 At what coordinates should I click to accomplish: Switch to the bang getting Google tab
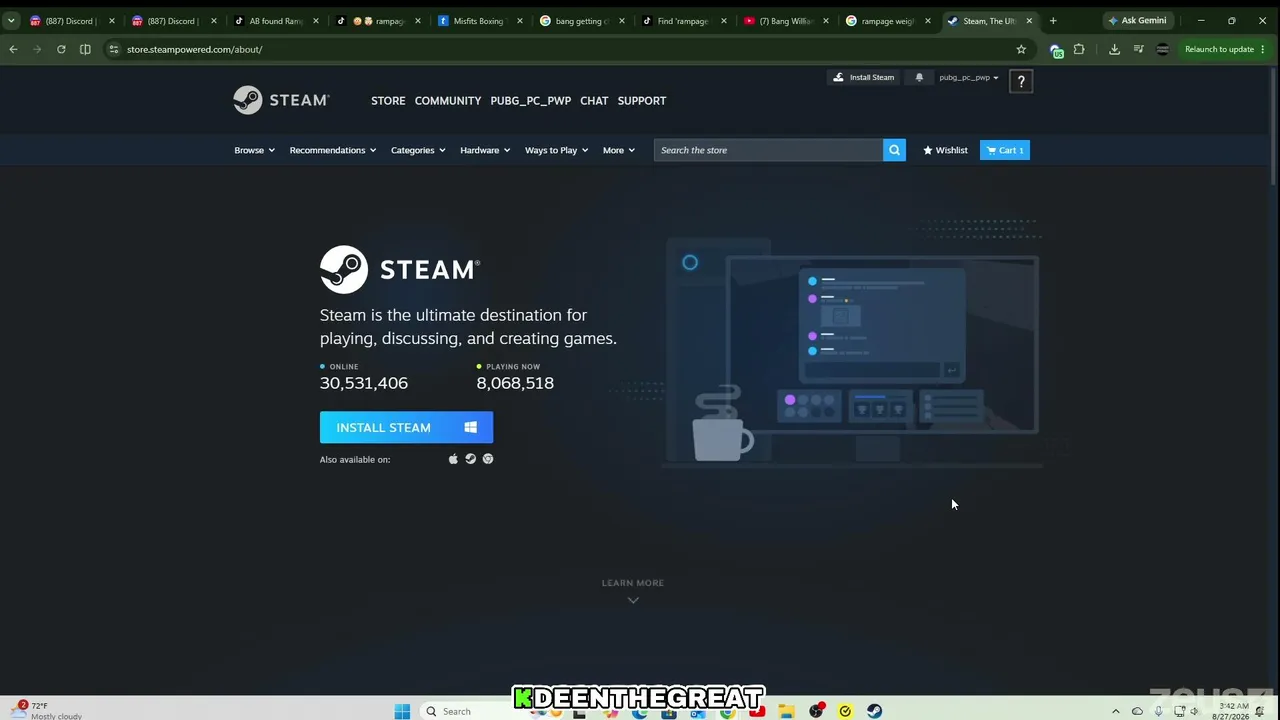(583, 21)
